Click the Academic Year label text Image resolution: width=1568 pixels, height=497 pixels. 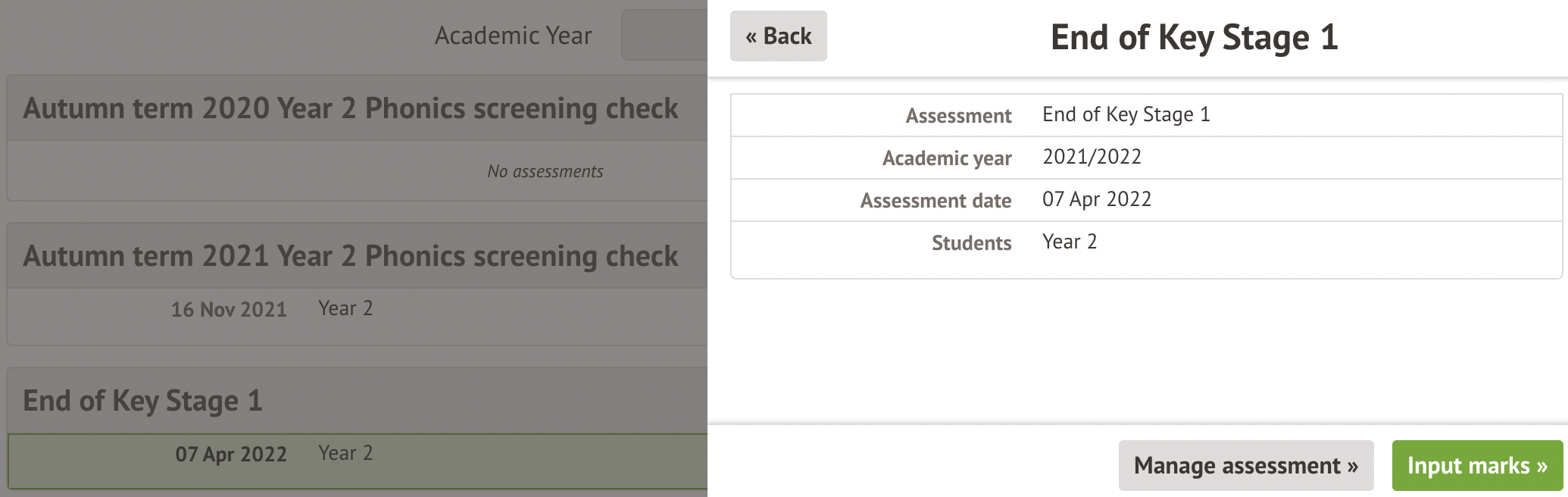click(513, 36)
